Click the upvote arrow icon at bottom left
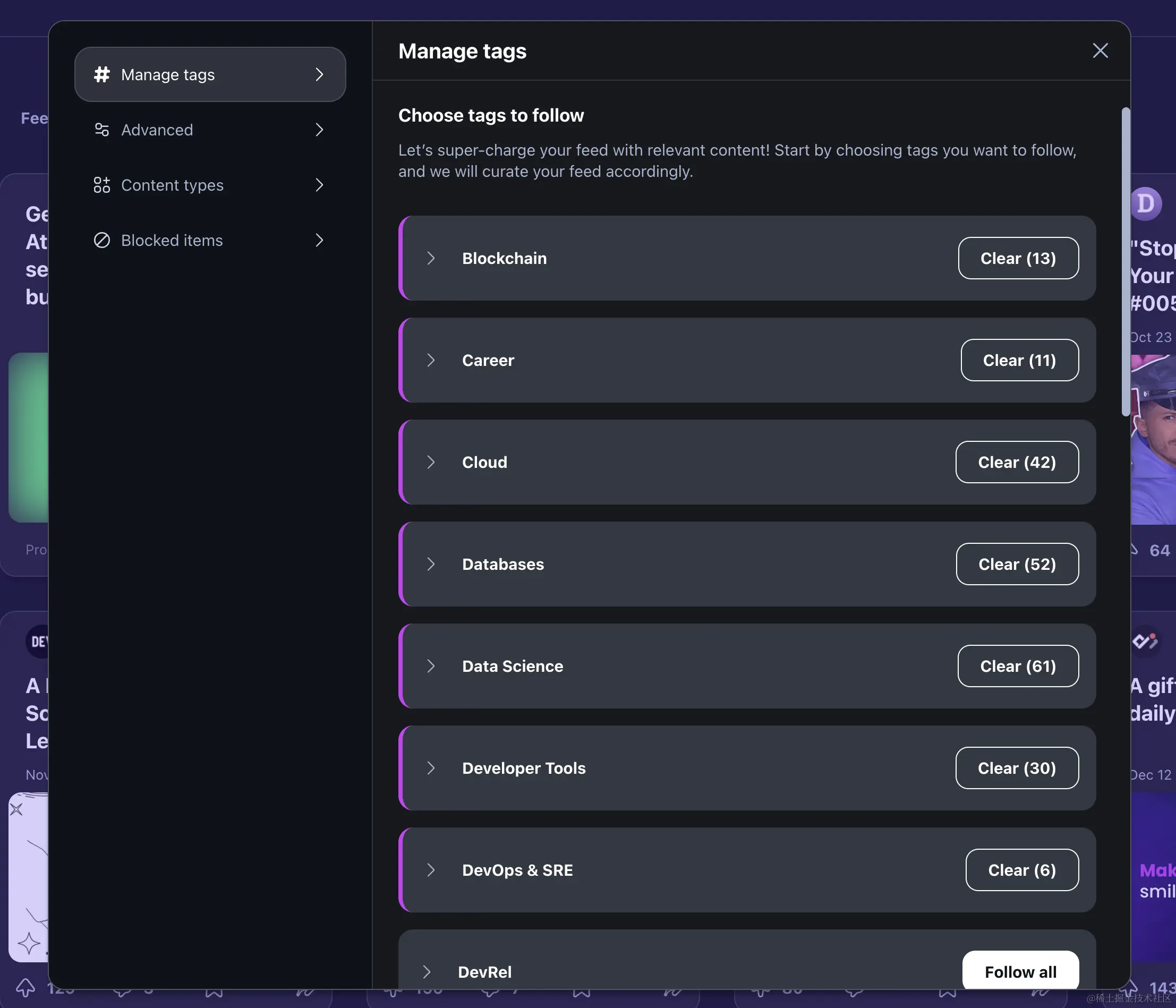The image size is (1176, 1008). (x=25, y=988)
